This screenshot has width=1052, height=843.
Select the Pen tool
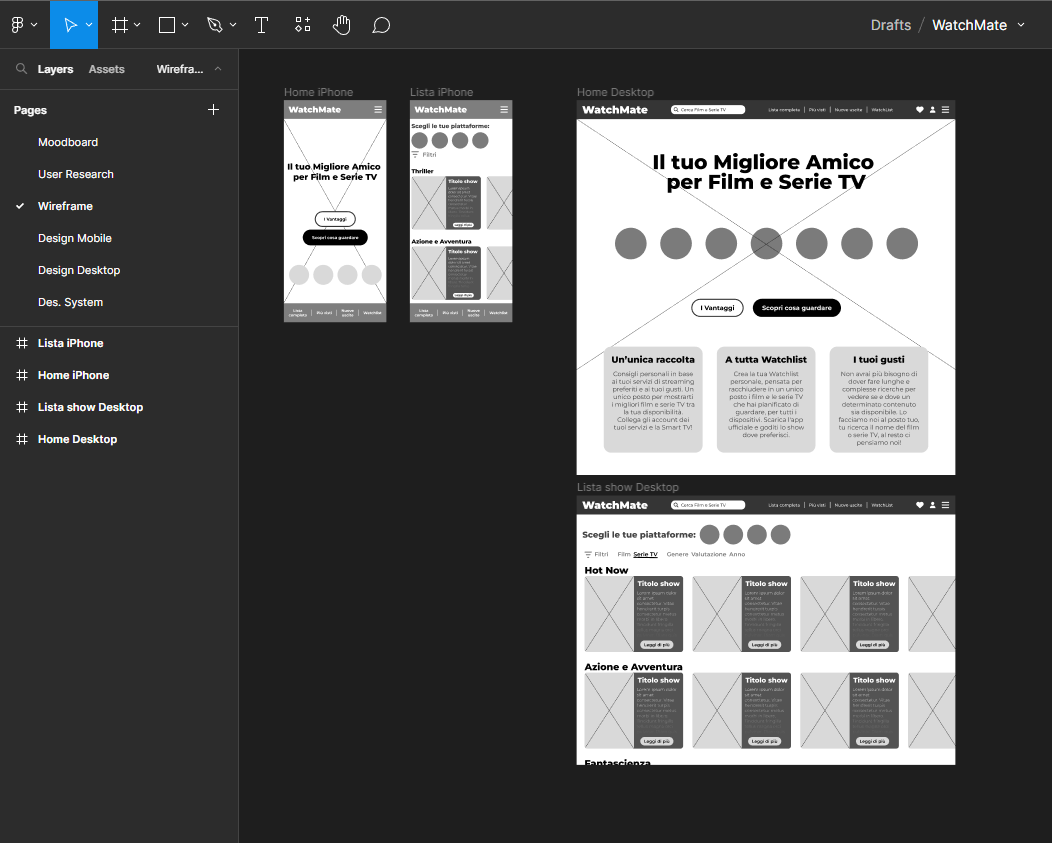point(214,25)
